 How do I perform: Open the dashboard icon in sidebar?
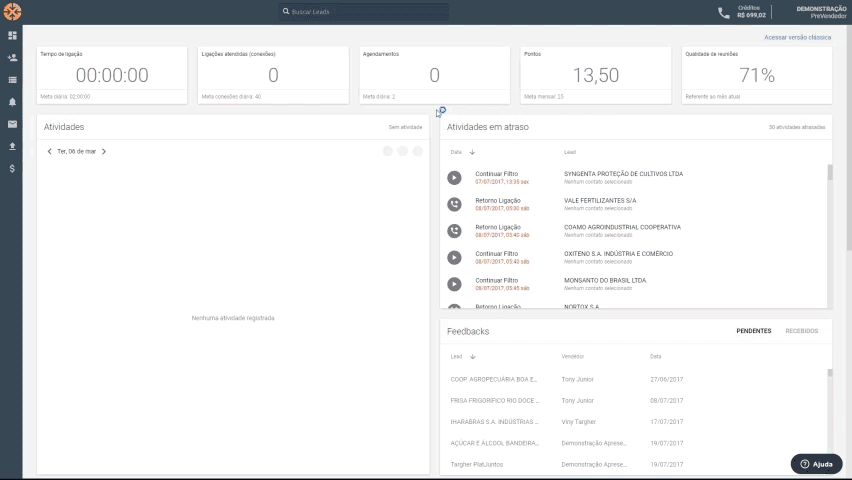tap(12, 35)
